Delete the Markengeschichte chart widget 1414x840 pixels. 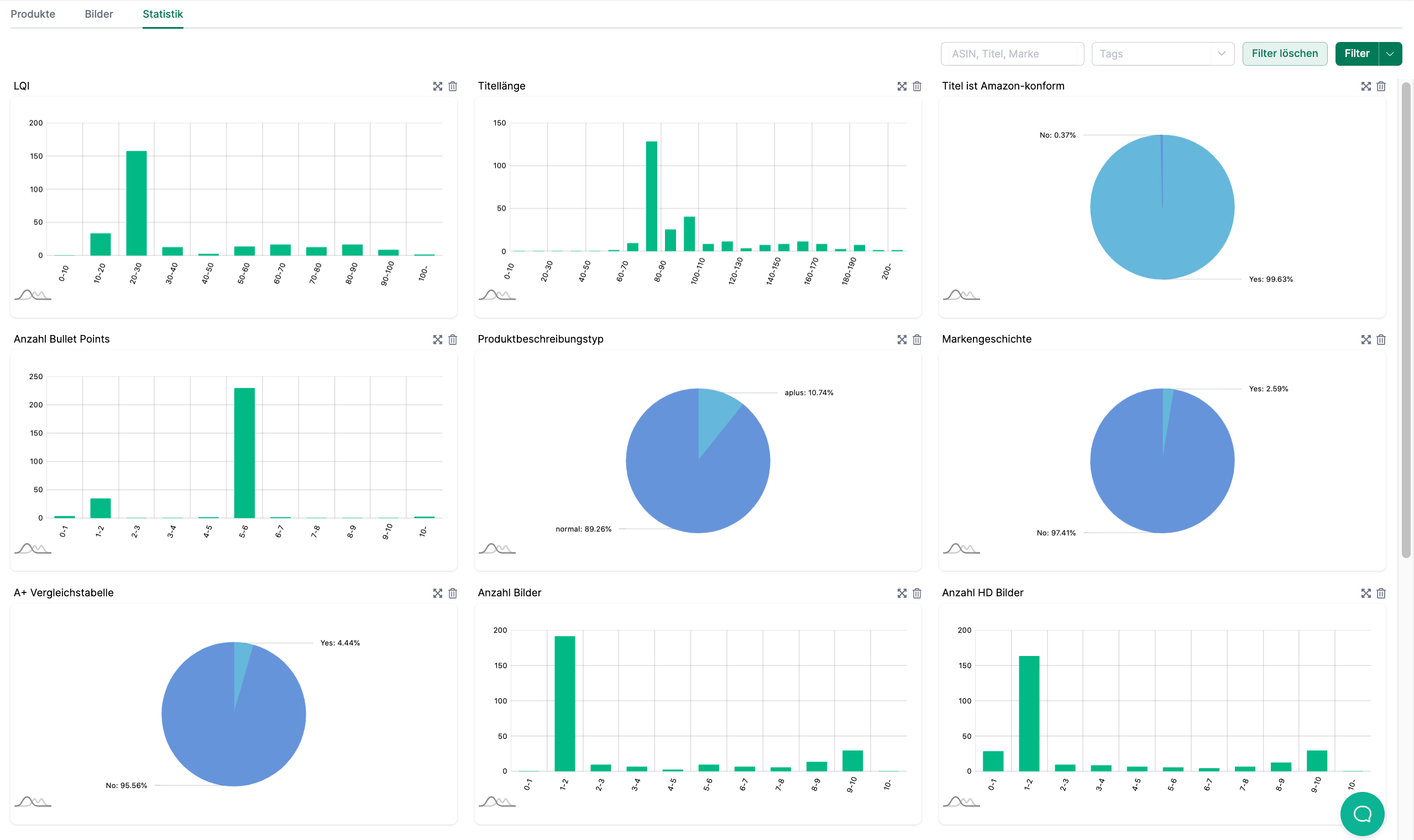point(1381,340)
